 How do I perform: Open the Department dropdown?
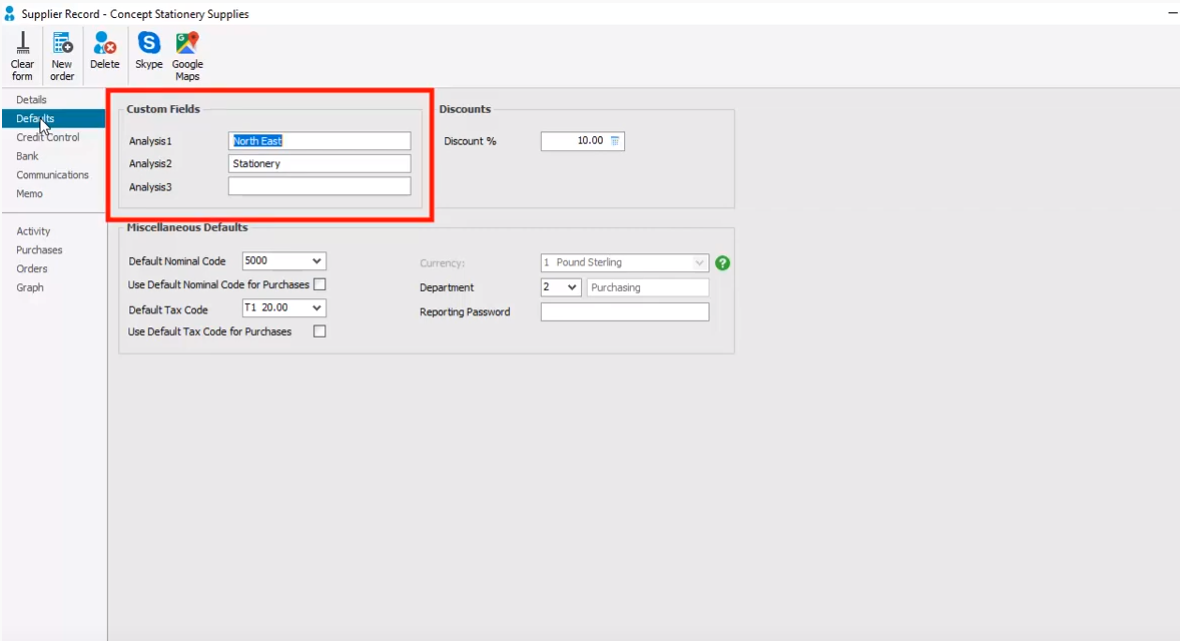(x=573, y=287)
